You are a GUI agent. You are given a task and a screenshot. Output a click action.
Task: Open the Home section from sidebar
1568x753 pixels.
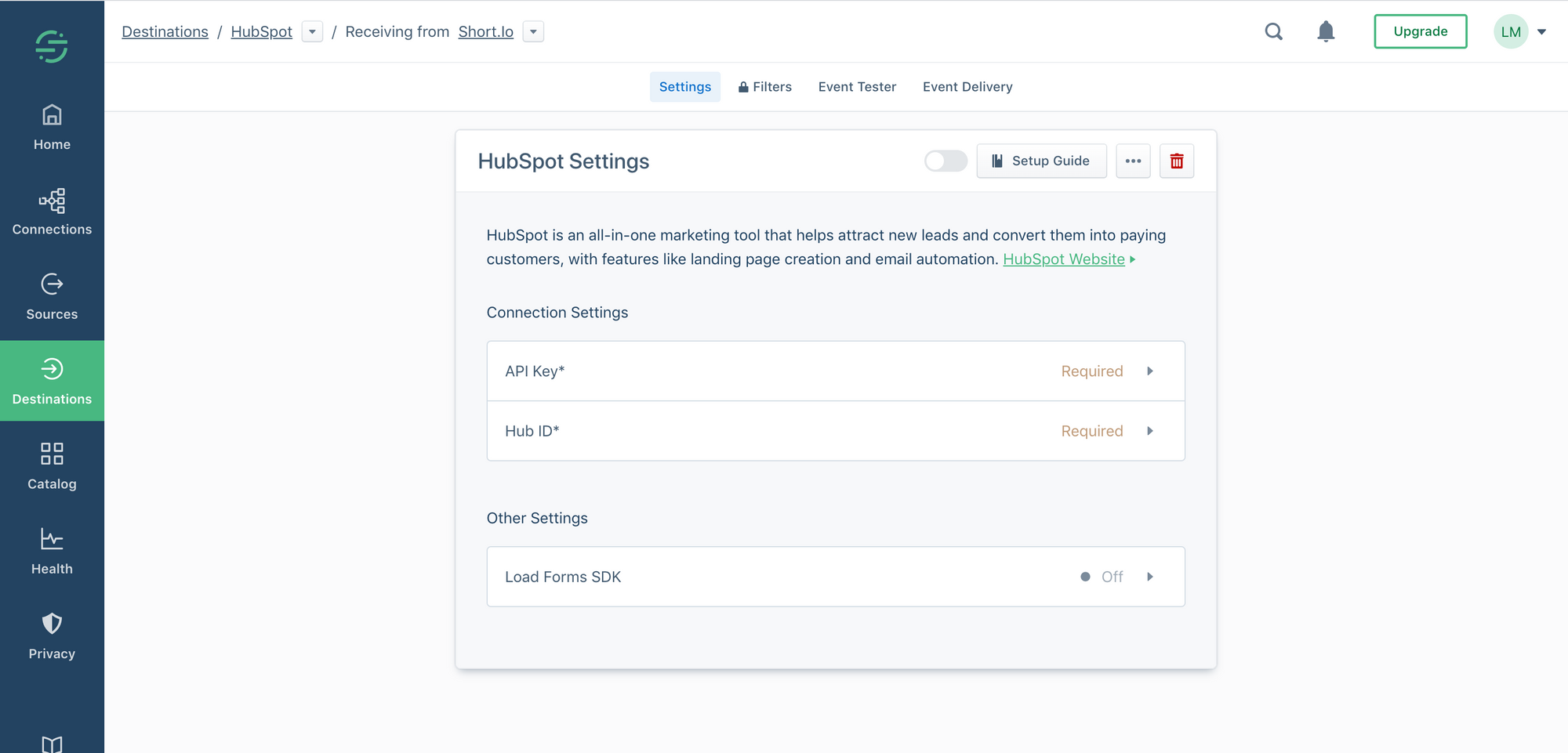click(x=52, y=127)
